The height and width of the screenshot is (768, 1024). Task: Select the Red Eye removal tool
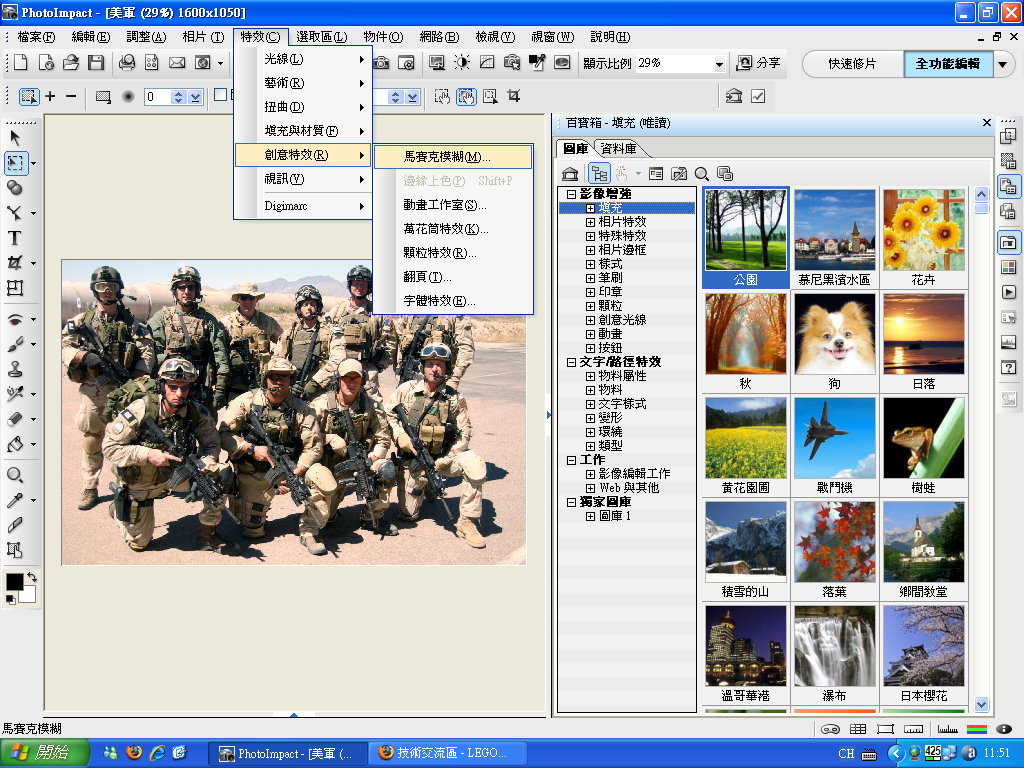click(14, 319)
